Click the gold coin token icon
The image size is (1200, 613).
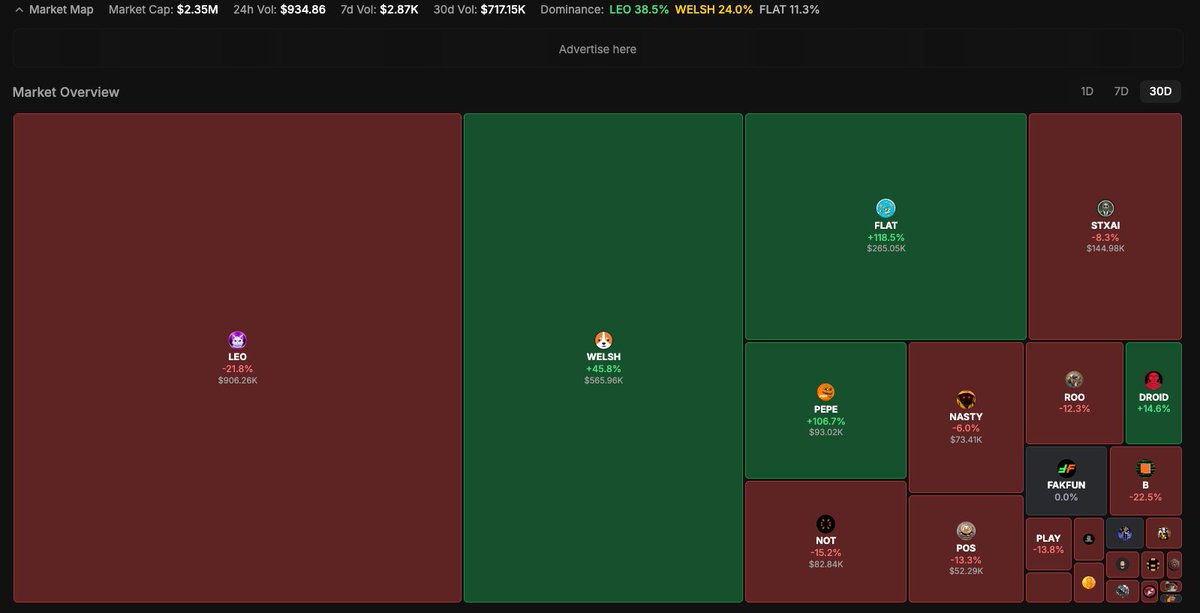pos(1089,582)
